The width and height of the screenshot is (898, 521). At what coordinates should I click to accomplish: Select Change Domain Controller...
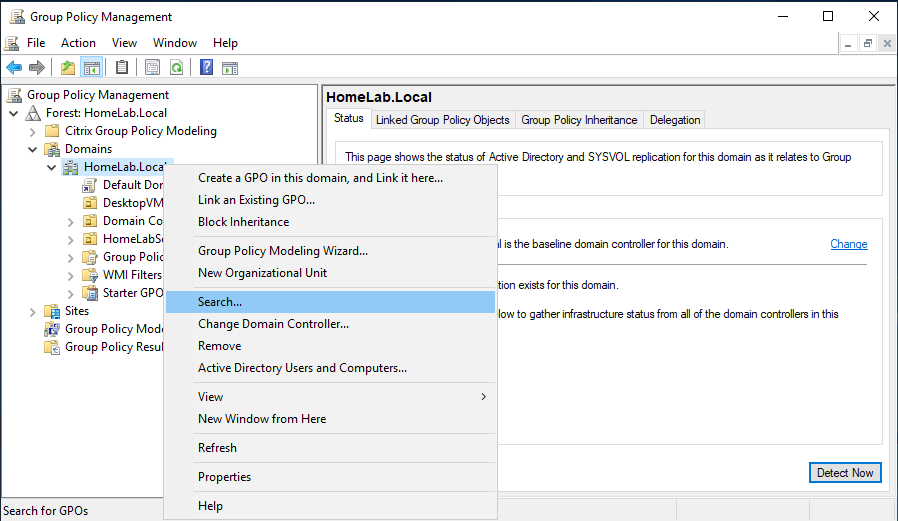tap(330, 324)
